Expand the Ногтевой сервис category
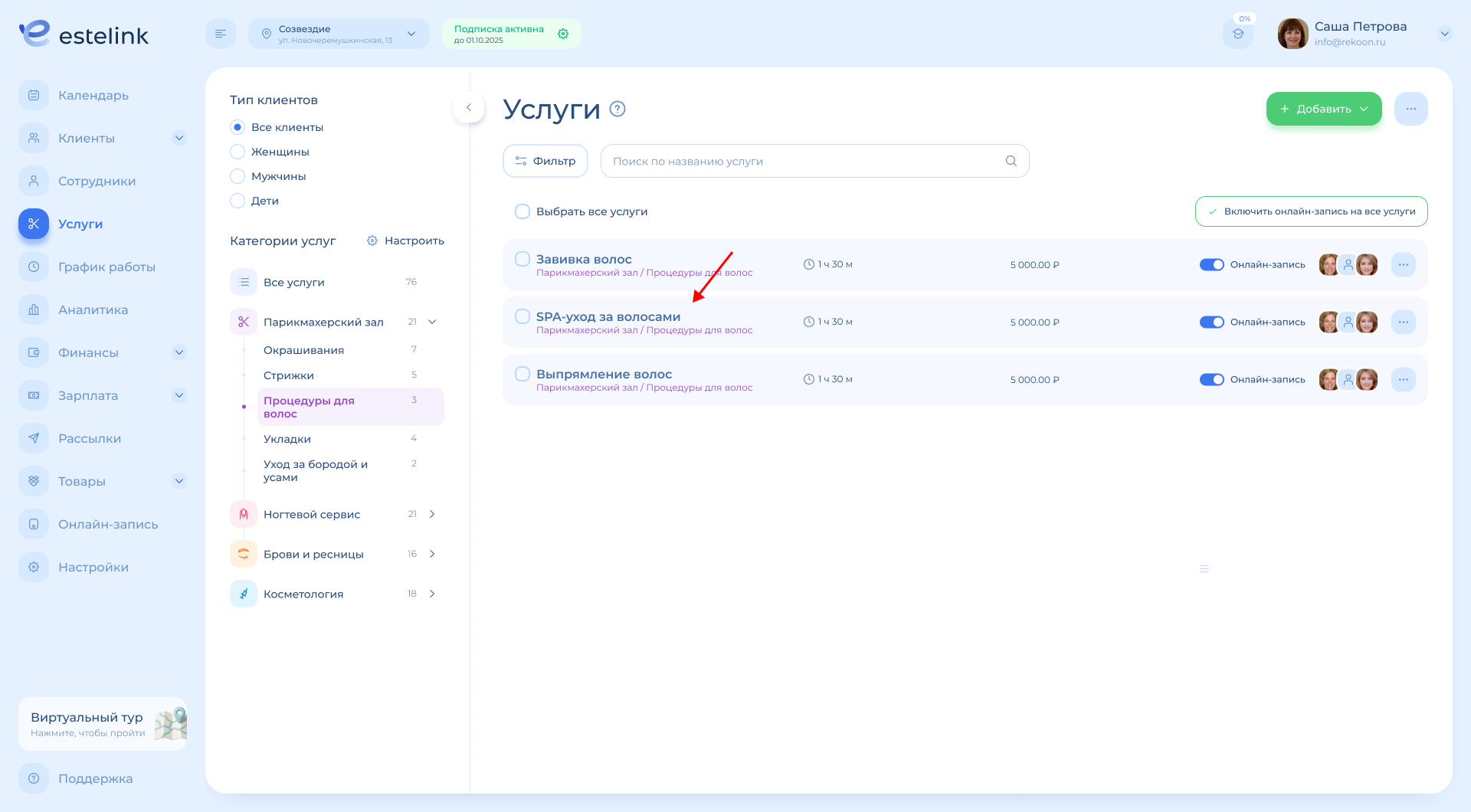Image resolution: width=1471 pixels, height=812 pixels. [432, 514]
